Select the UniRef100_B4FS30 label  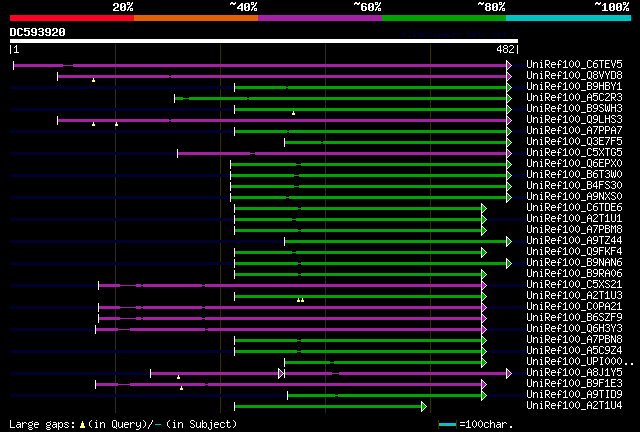tap(574, 186)
